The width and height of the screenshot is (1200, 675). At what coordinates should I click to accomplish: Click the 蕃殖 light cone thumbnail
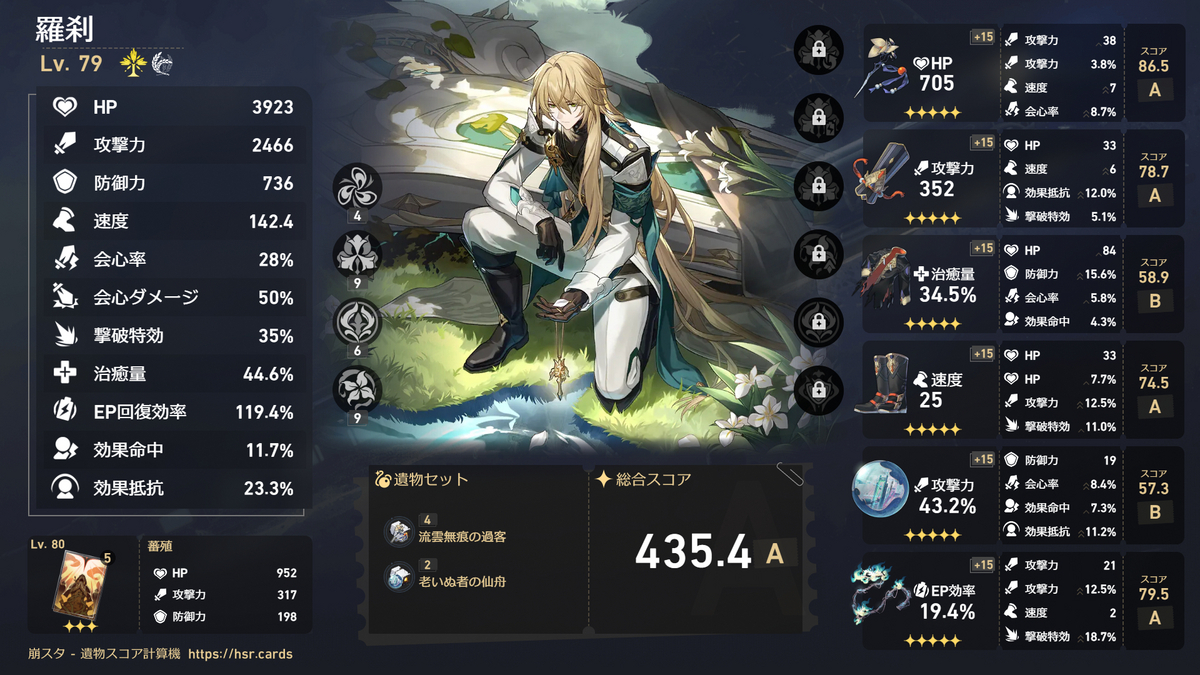point(79,587)
